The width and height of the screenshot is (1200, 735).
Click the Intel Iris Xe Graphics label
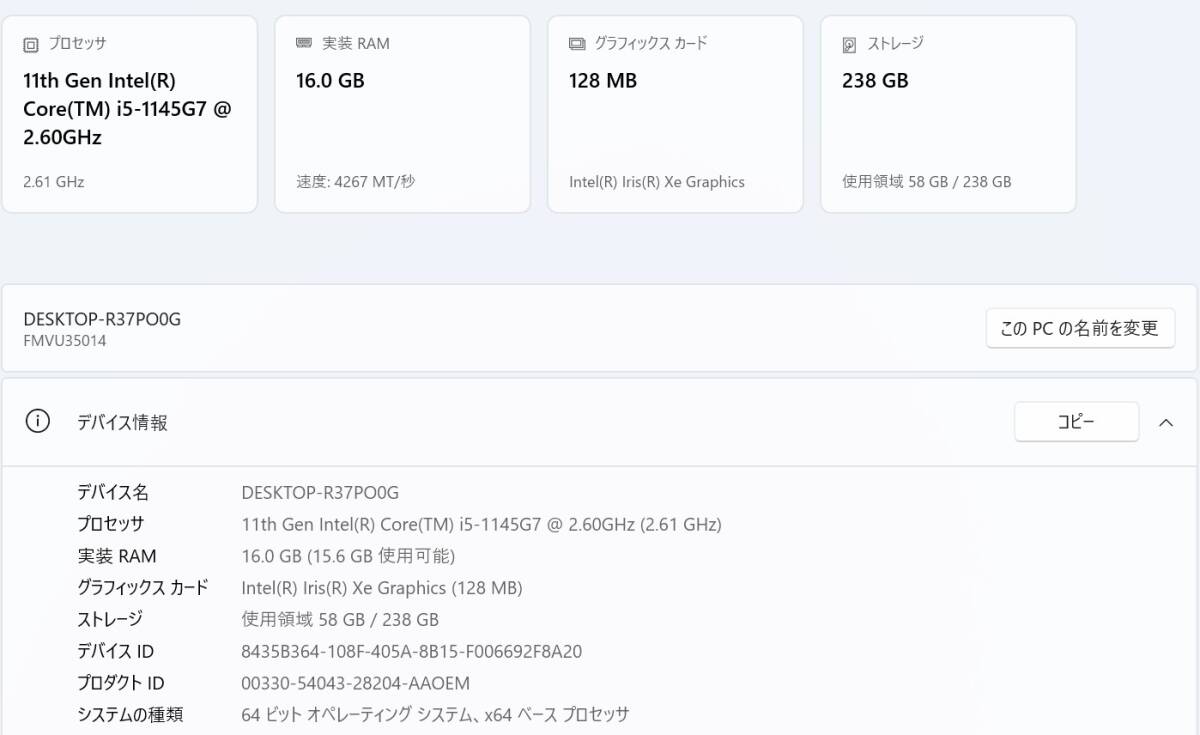pyautogui.click(x=657, y=182)
